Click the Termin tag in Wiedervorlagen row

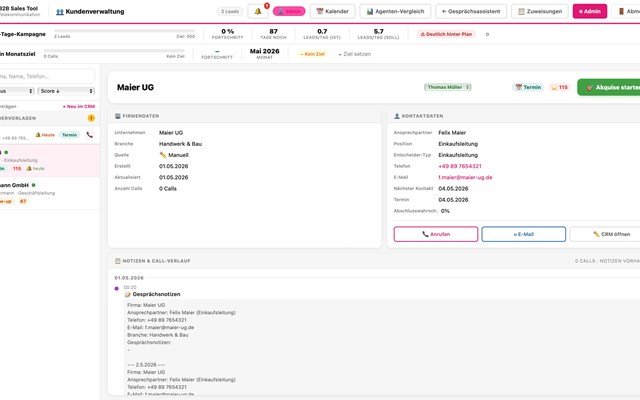pyautogui.click(x=69, y=135)
